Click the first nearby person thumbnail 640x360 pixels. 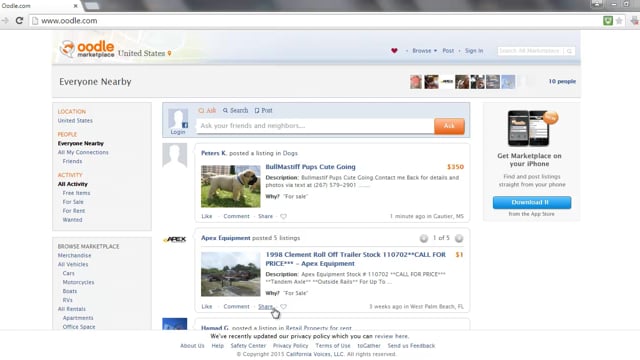point(416,82)
